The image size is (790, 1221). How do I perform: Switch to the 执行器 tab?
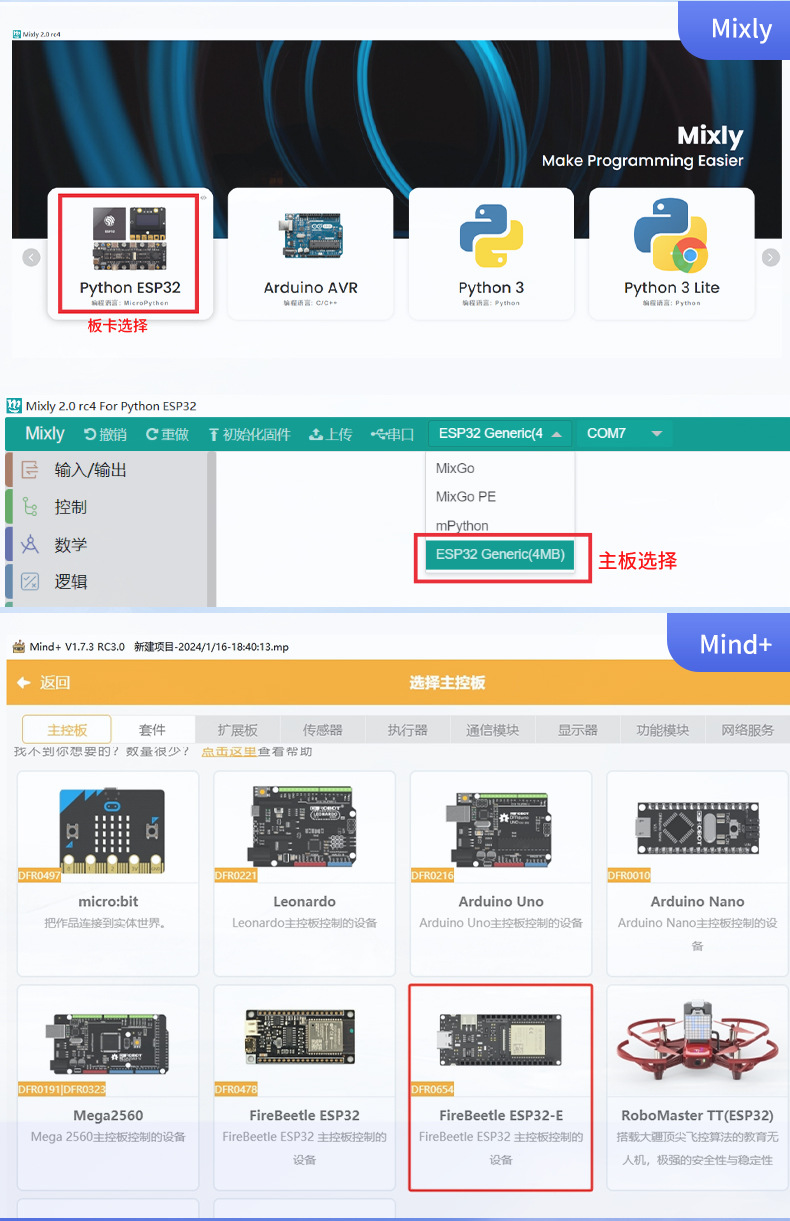(x=407, y=730)
